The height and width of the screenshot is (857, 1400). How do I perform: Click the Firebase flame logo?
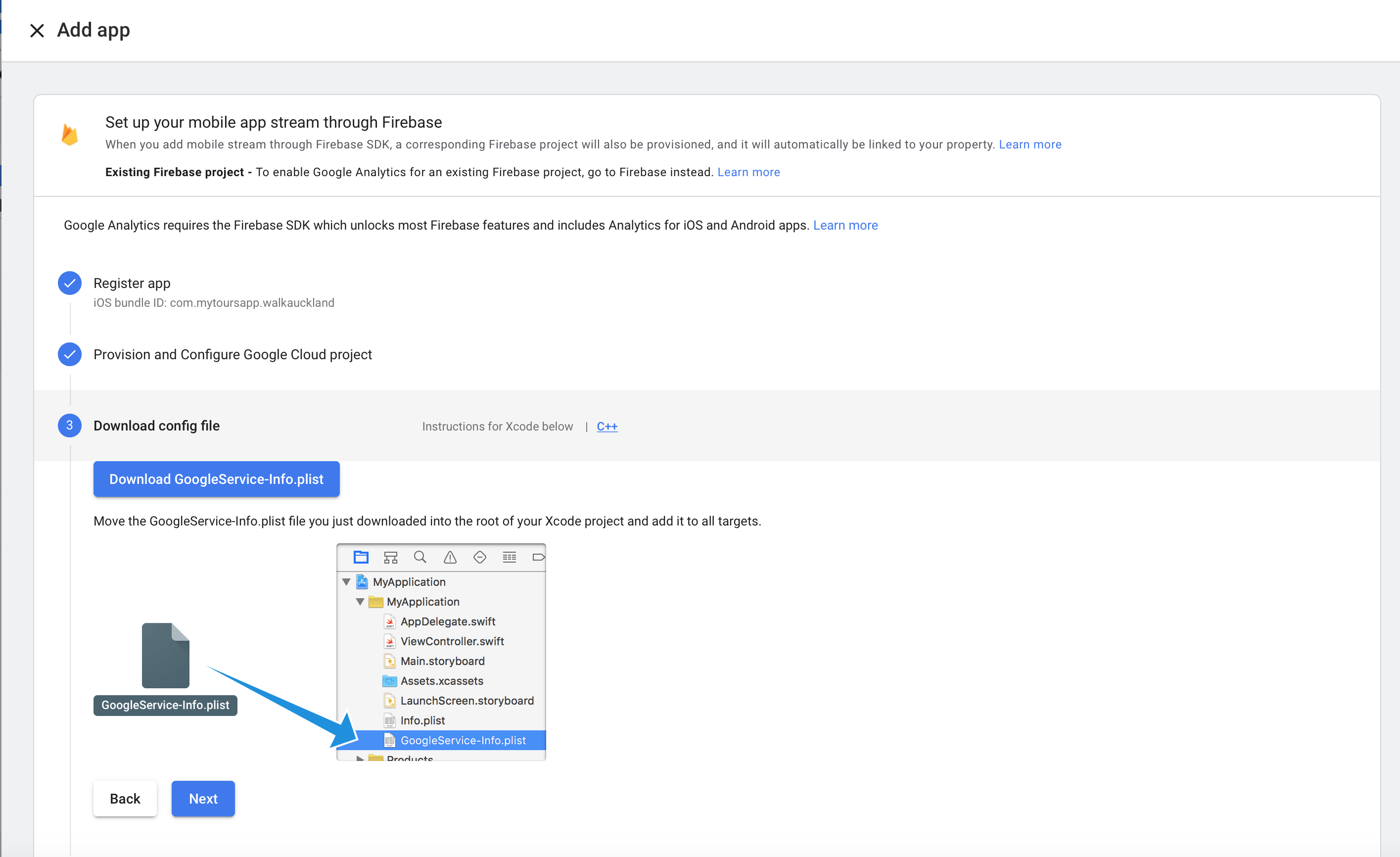[69, 135]
